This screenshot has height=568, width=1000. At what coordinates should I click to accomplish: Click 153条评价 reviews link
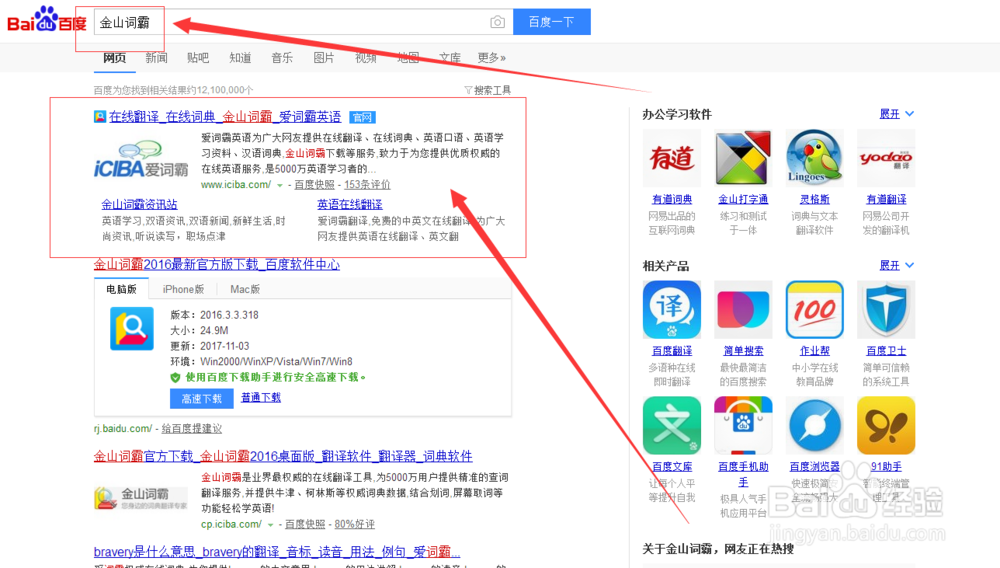coord(367,184)
